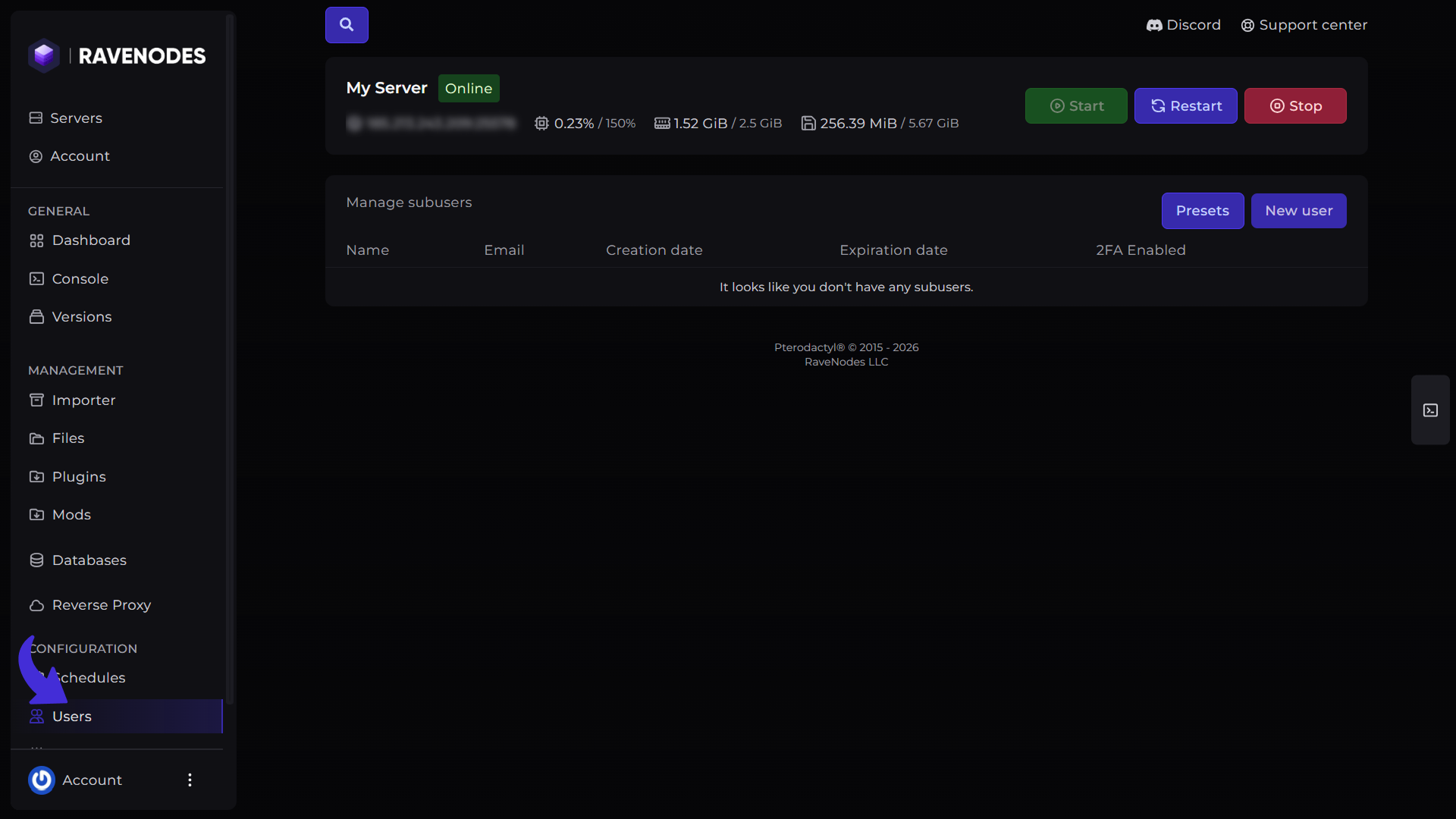Open the Files manager

coord(57,438)
